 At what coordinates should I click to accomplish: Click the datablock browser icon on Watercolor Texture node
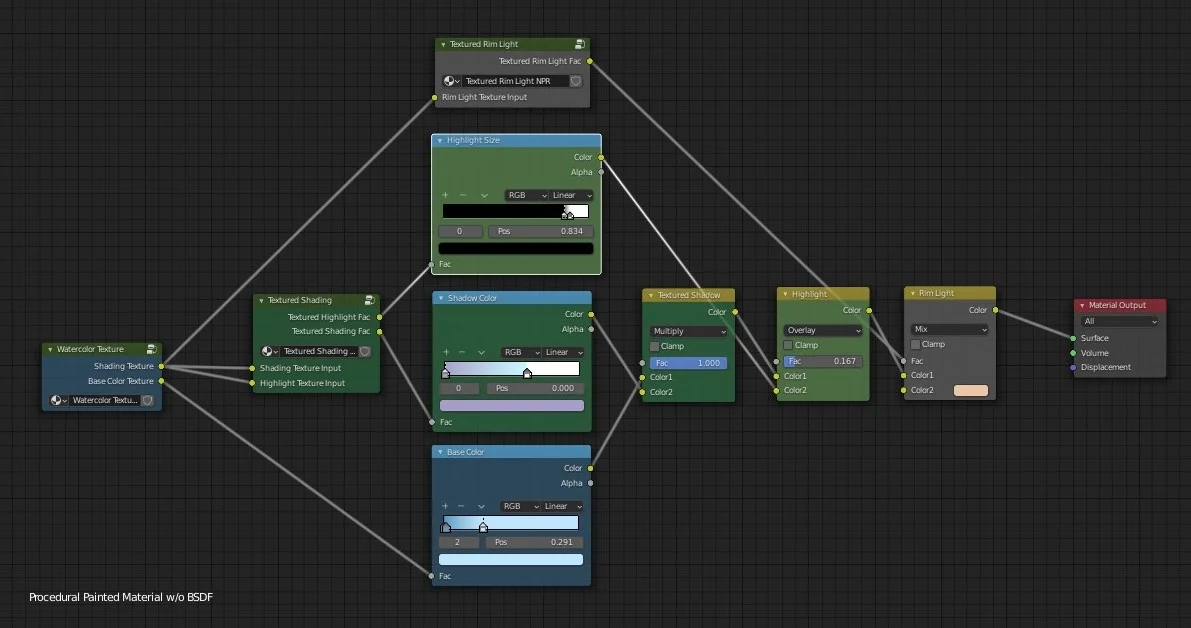(x=59, y=400)
